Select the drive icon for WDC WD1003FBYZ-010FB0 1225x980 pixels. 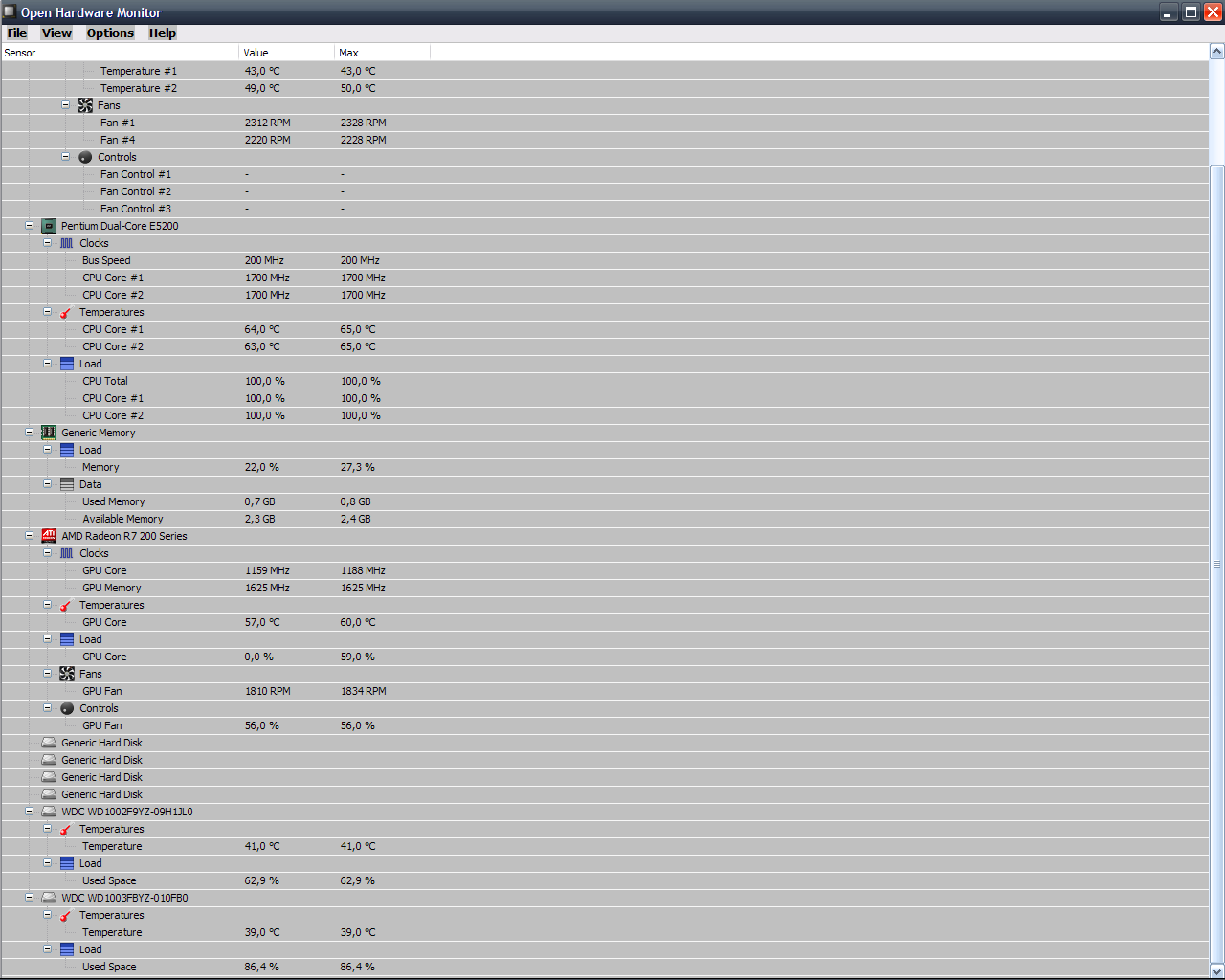(49, 898)
